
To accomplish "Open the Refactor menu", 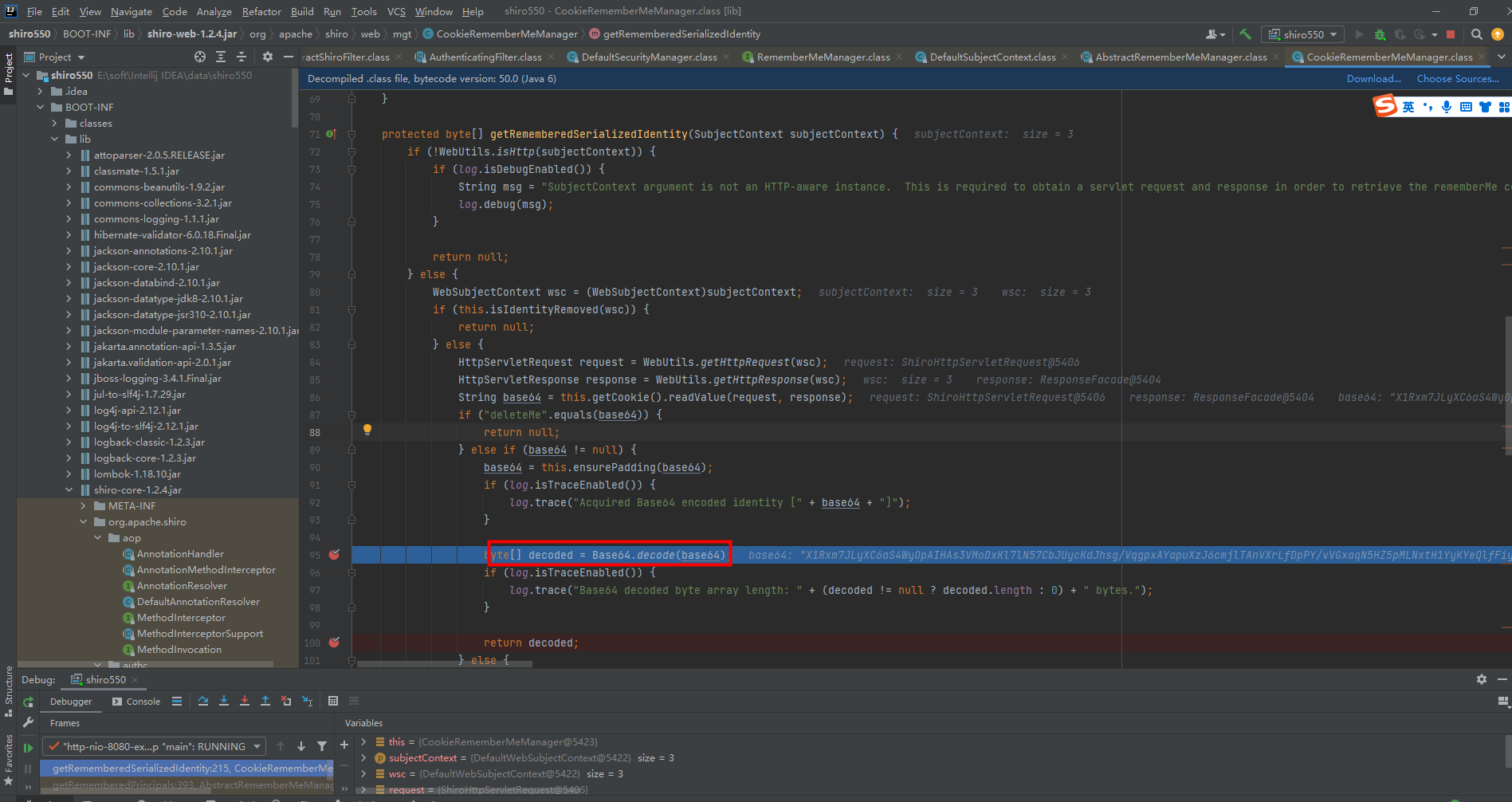I will tap(261, 11).
